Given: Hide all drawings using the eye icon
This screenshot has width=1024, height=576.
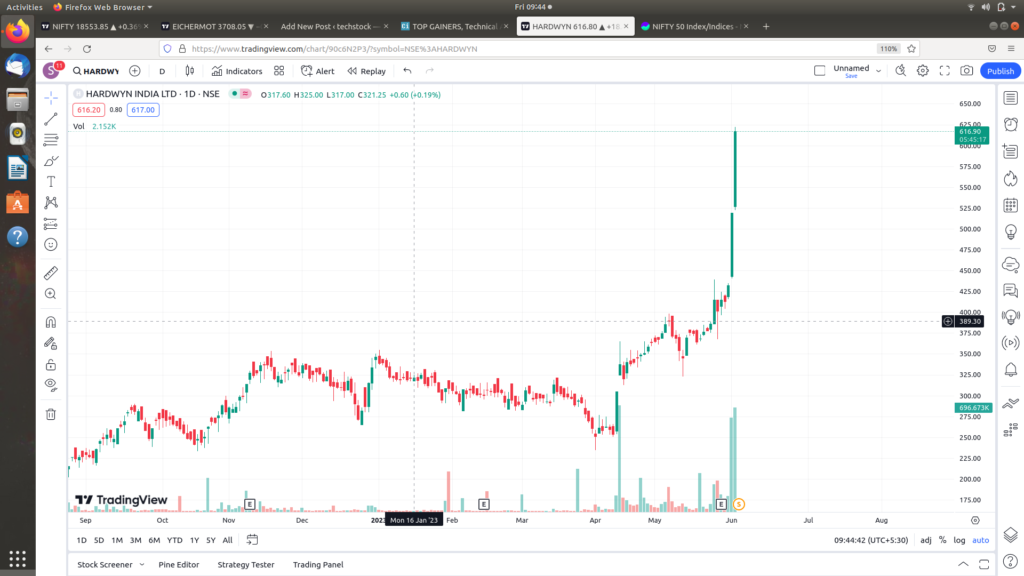Looking at the screenshot, I should (x=51, y=384).
